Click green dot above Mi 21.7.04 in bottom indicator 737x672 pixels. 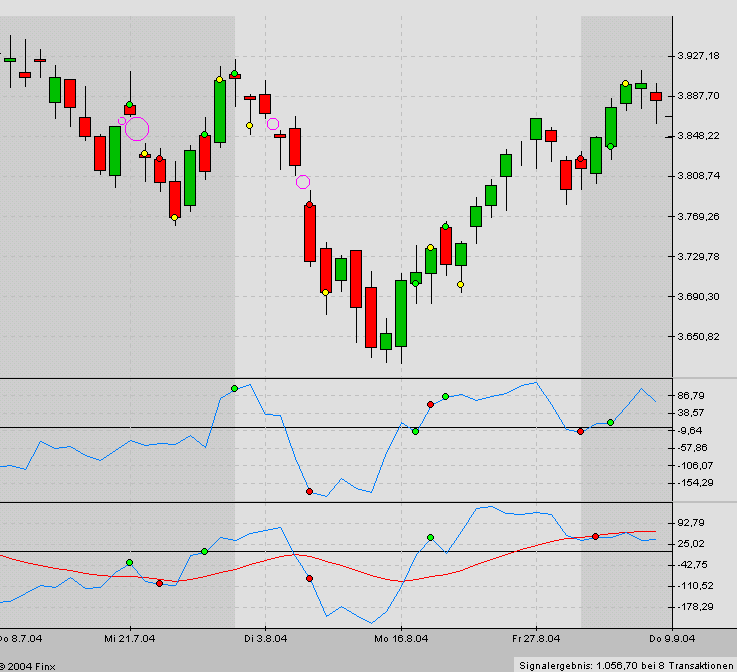pyautogui.click(x=129, y=563)
